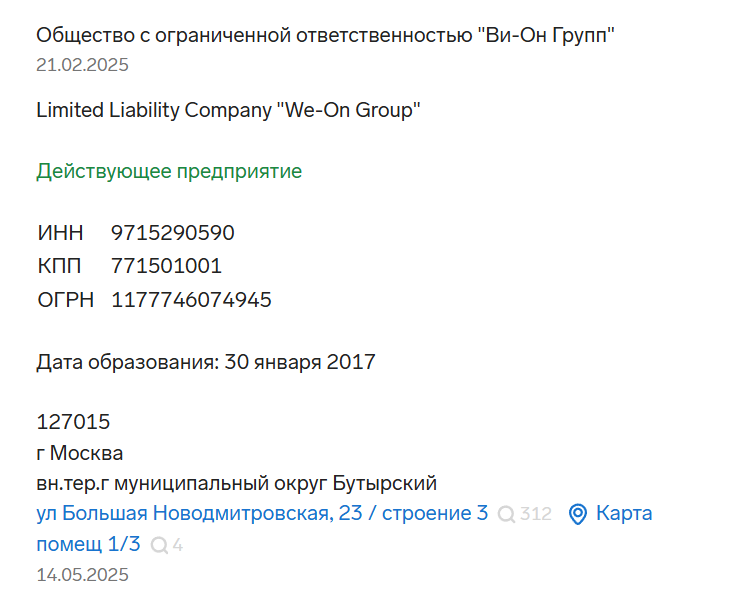
Task: Click the postal code 127015
Action: coord(73,422)
